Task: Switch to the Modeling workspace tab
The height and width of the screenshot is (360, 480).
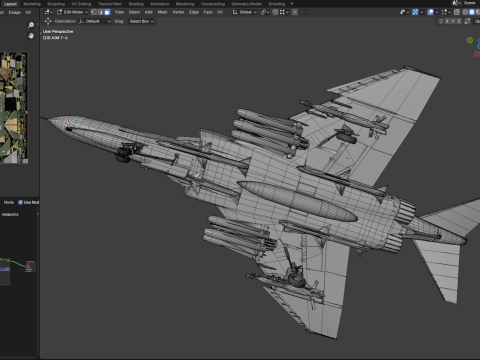Action: (x=32, y=4)
